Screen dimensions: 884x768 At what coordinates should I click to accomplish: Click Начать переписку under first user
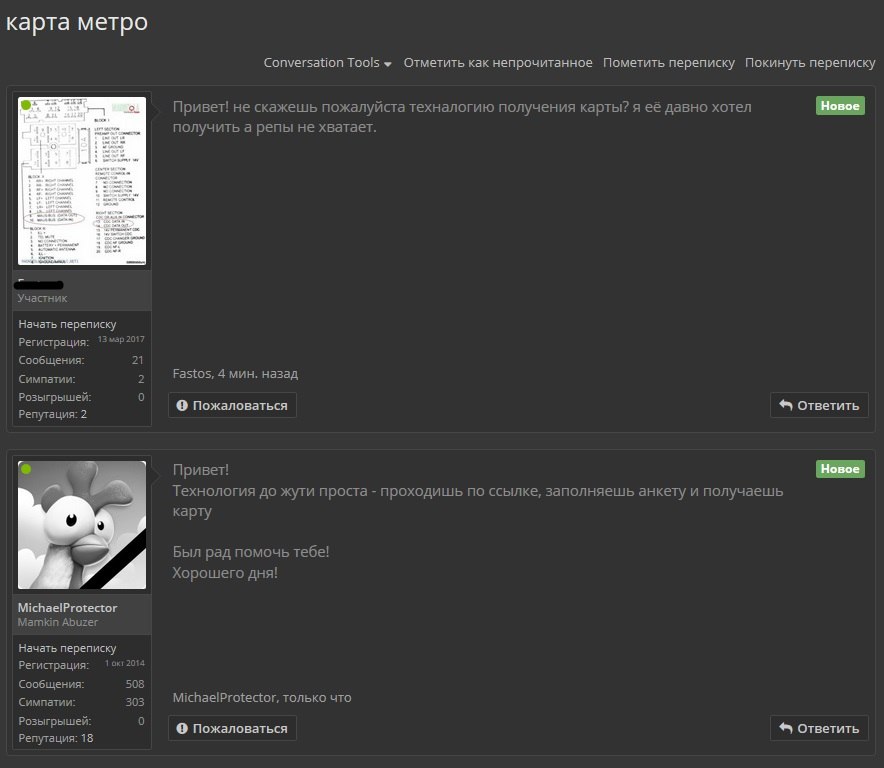67,324
